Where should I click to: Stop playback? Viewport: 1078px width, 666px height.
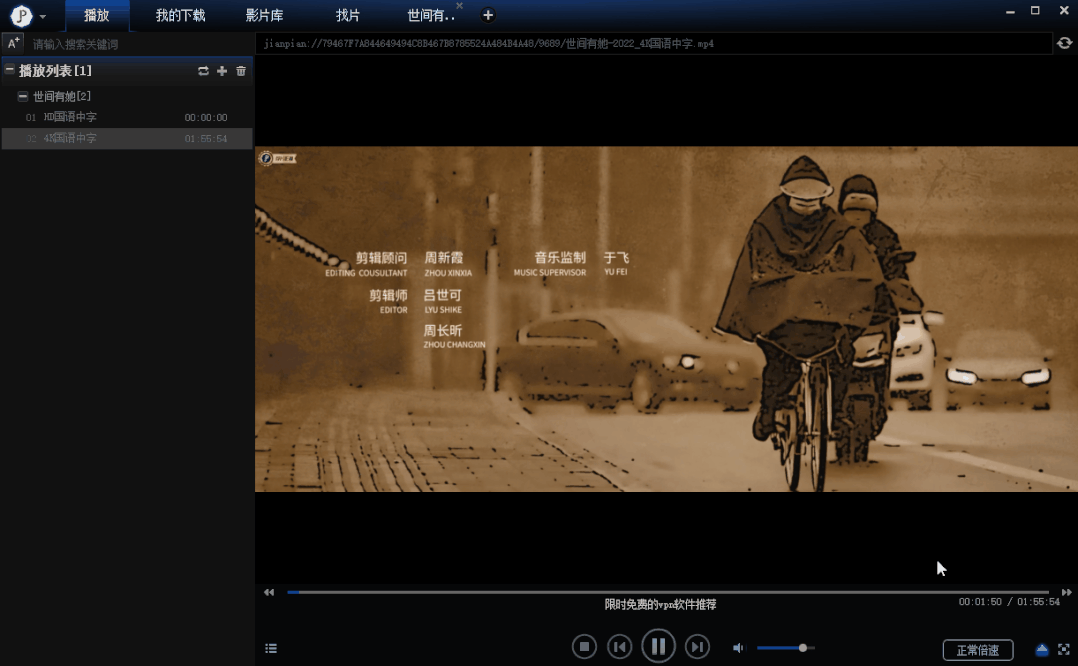[x=584, y=647]
